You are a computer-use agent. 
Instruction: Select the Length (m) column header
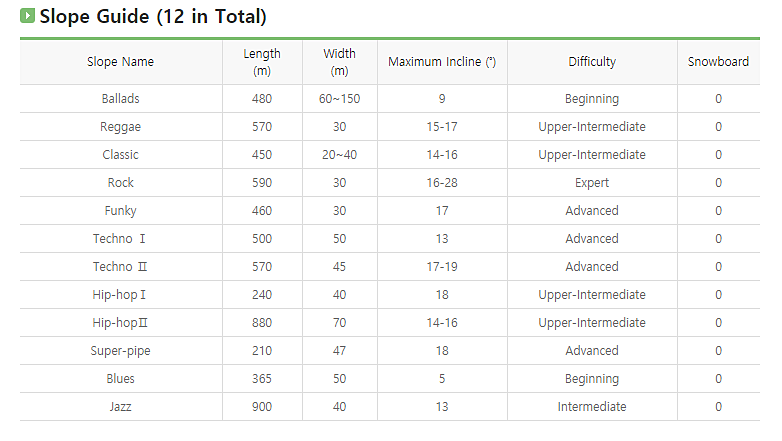(262, 62)
